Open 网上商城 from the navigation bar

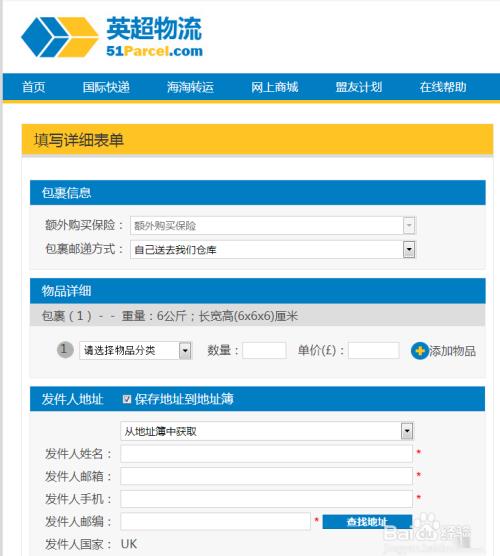pyautogui.click(x=274, y=87)
